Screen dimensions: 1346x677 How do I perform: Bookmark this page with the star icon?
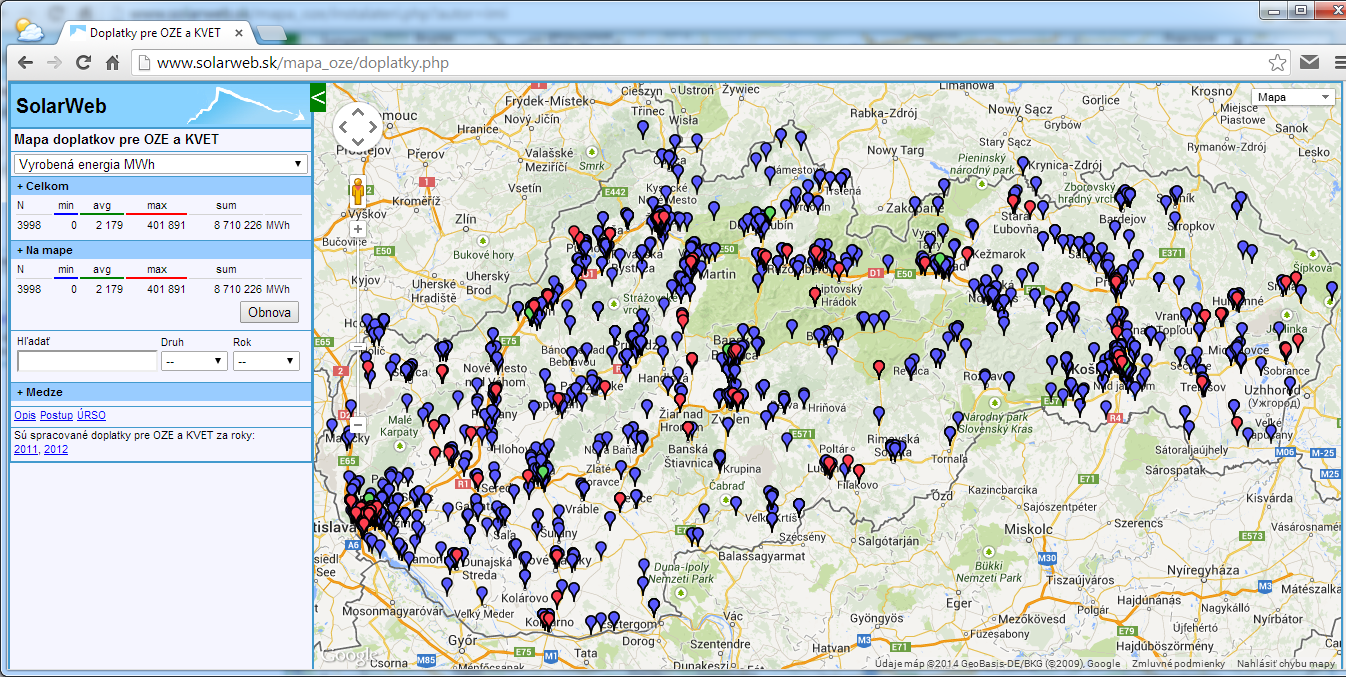(x=1277, y=63)
